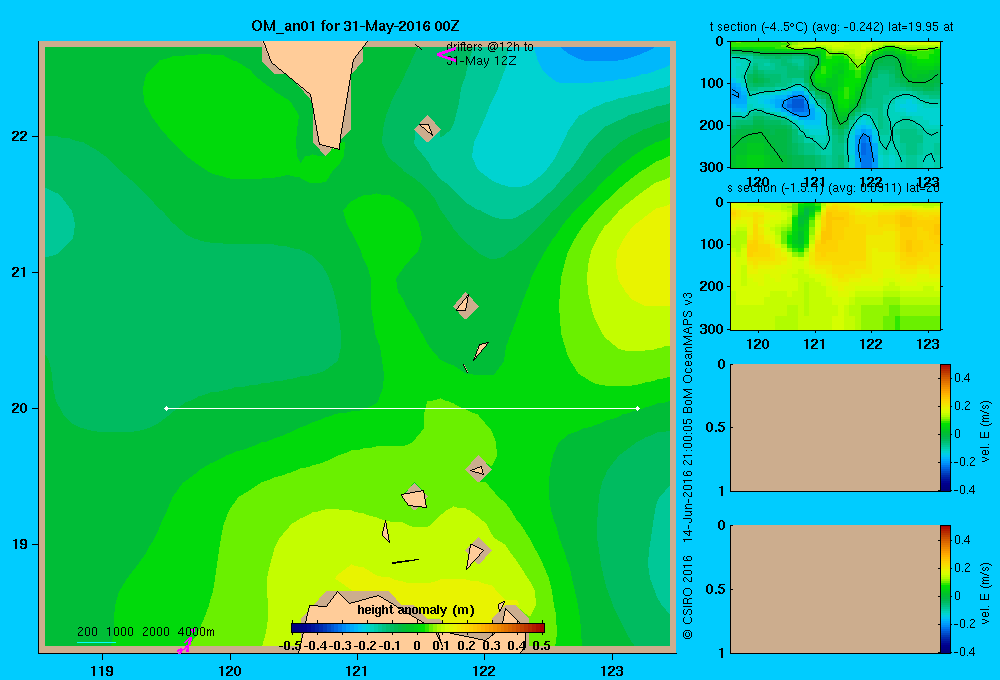Click the main map longitude label '121'
Image resolution: width=1000 pixels, height=680 pixels.
(x=357, y=670)
